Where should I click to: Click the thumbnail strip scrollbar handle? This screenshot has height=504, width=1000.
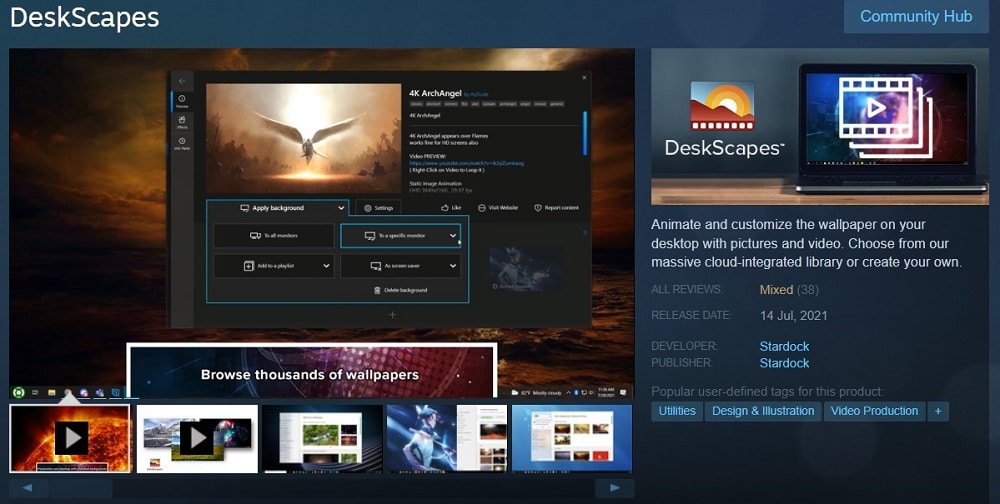[81, 488]
